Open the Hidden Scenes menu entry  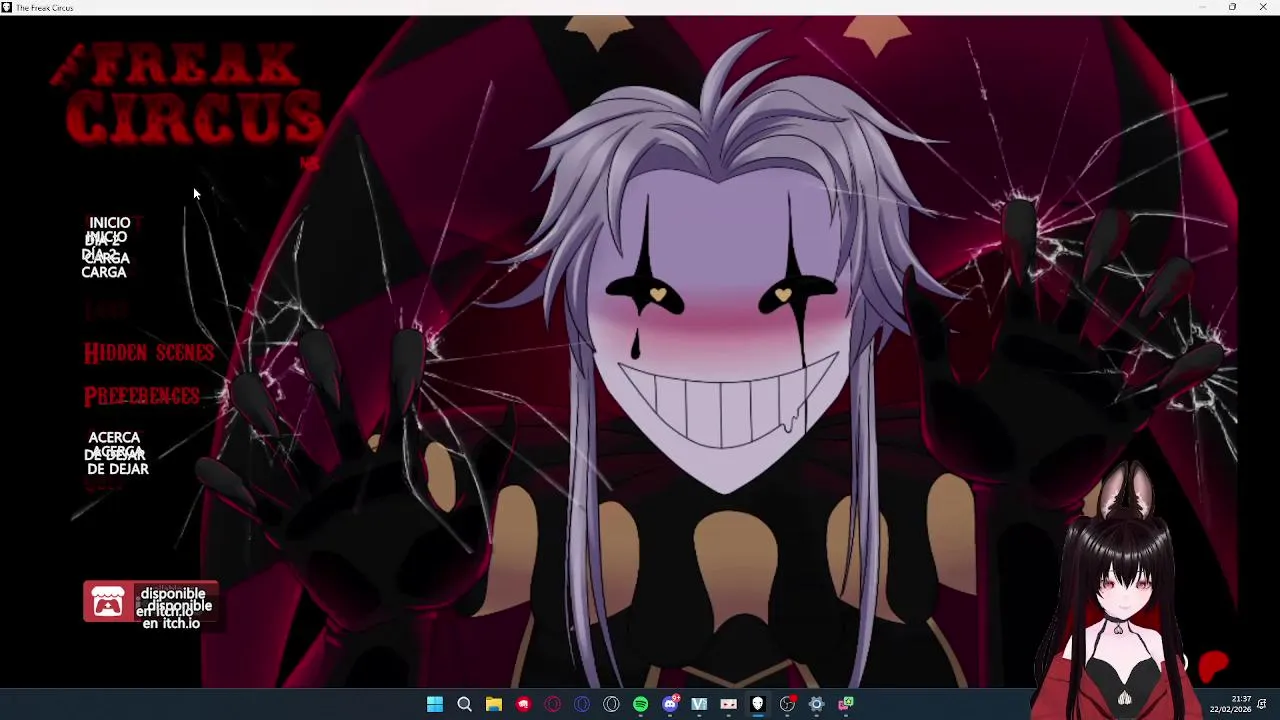pos(149,352)
